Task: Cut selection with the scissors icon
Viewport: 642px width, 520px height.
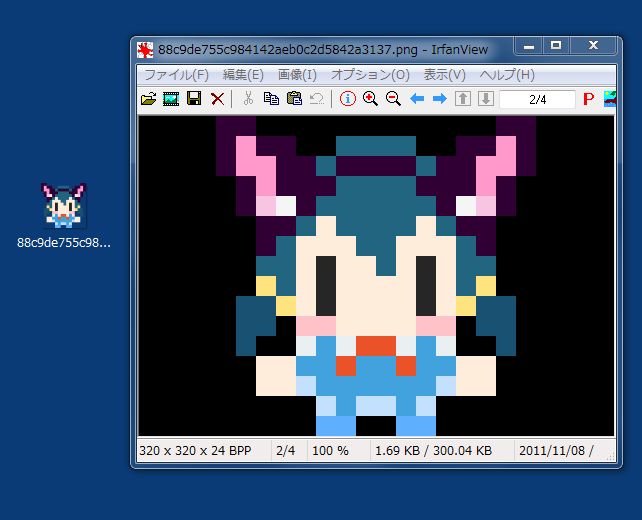Action: coord(248,99)
